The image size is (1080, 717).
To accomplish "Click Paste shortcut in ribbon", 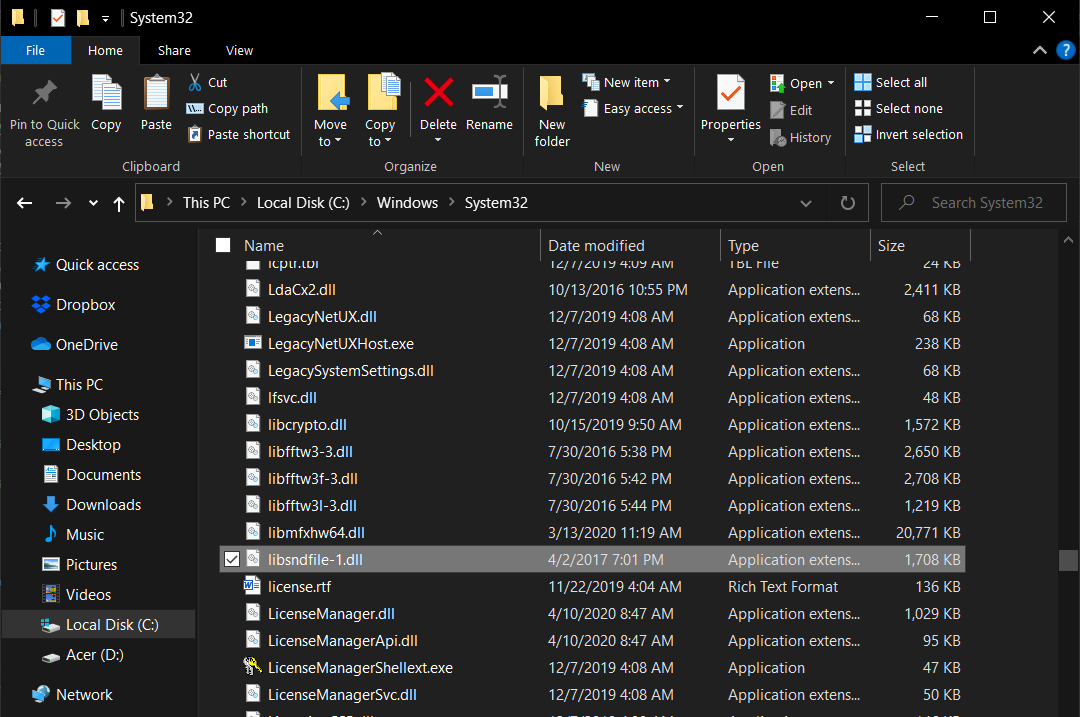I will [239, 134].
